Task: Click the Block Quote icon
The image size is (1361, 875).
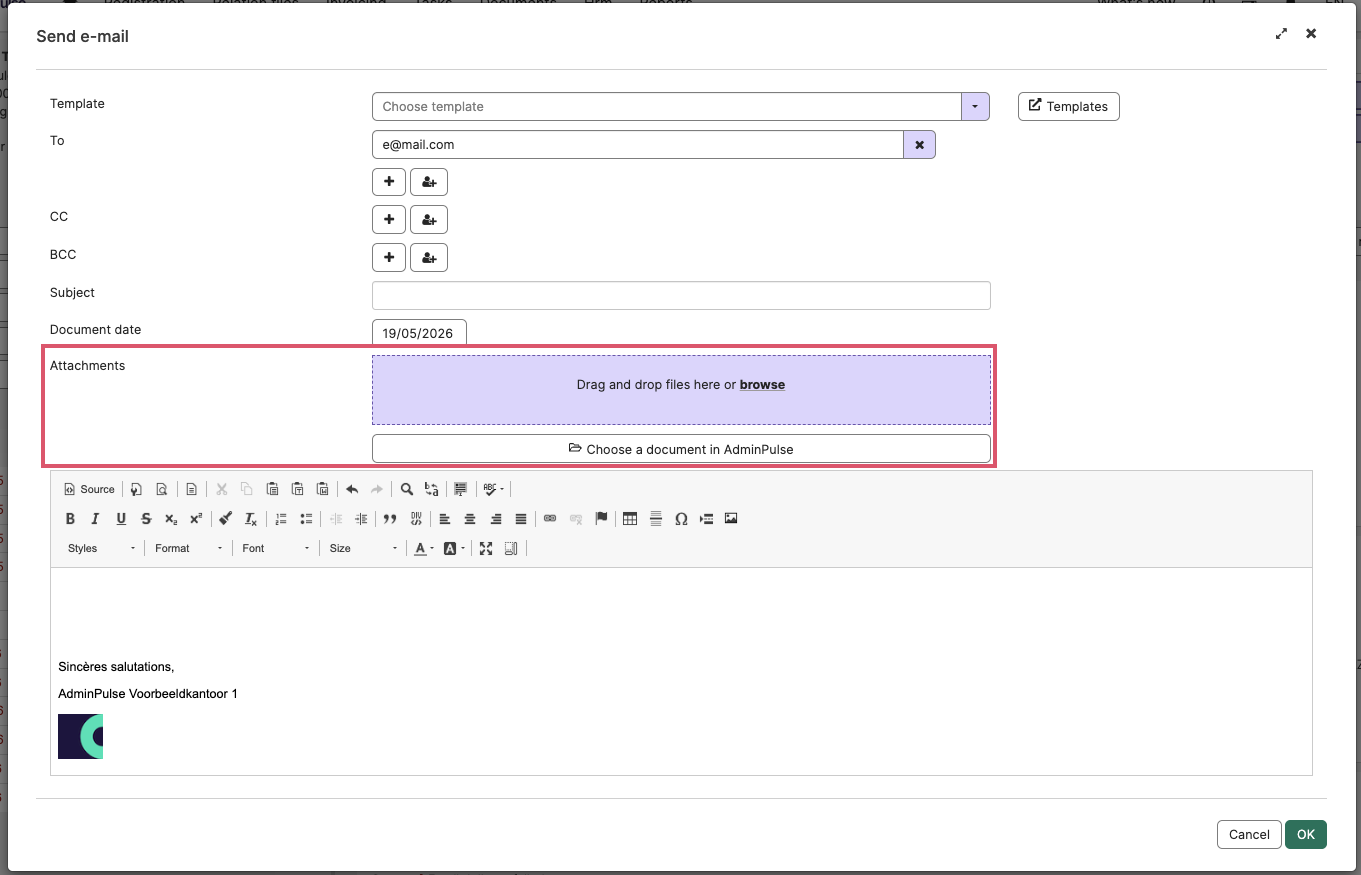Action: tap(390, 519)
